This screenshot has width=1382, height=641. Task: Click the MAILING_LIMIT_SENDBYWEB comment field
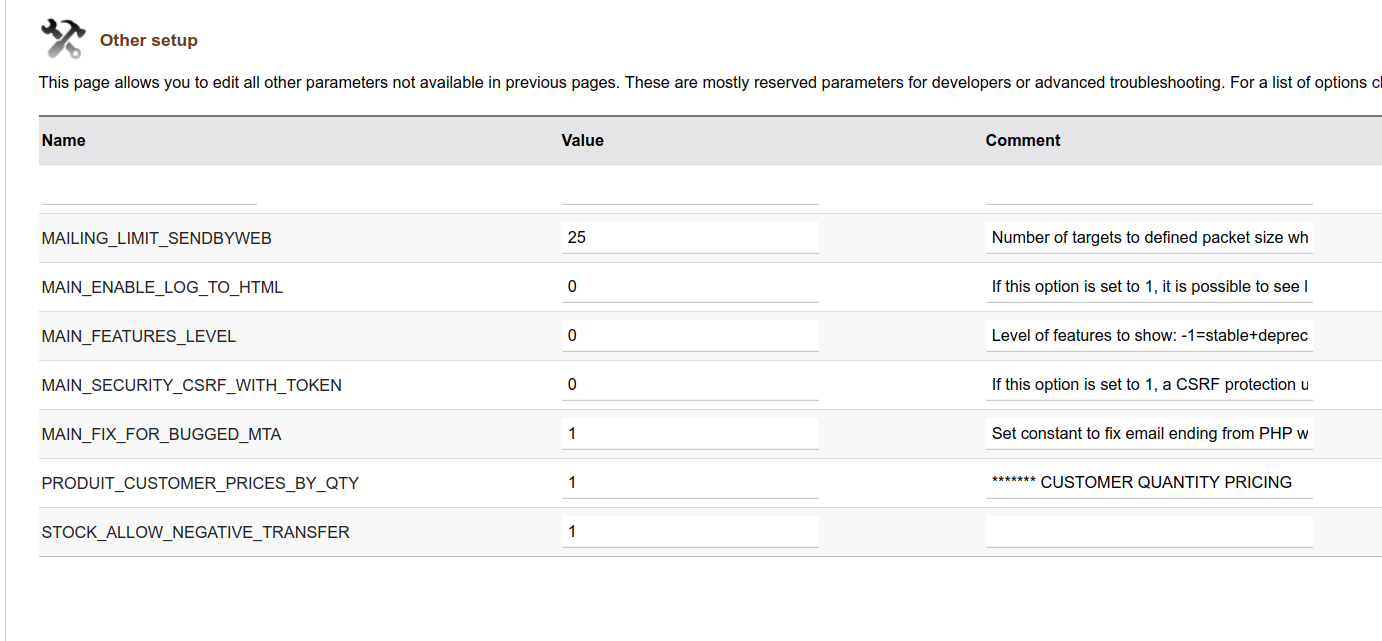click(1149, 238)
